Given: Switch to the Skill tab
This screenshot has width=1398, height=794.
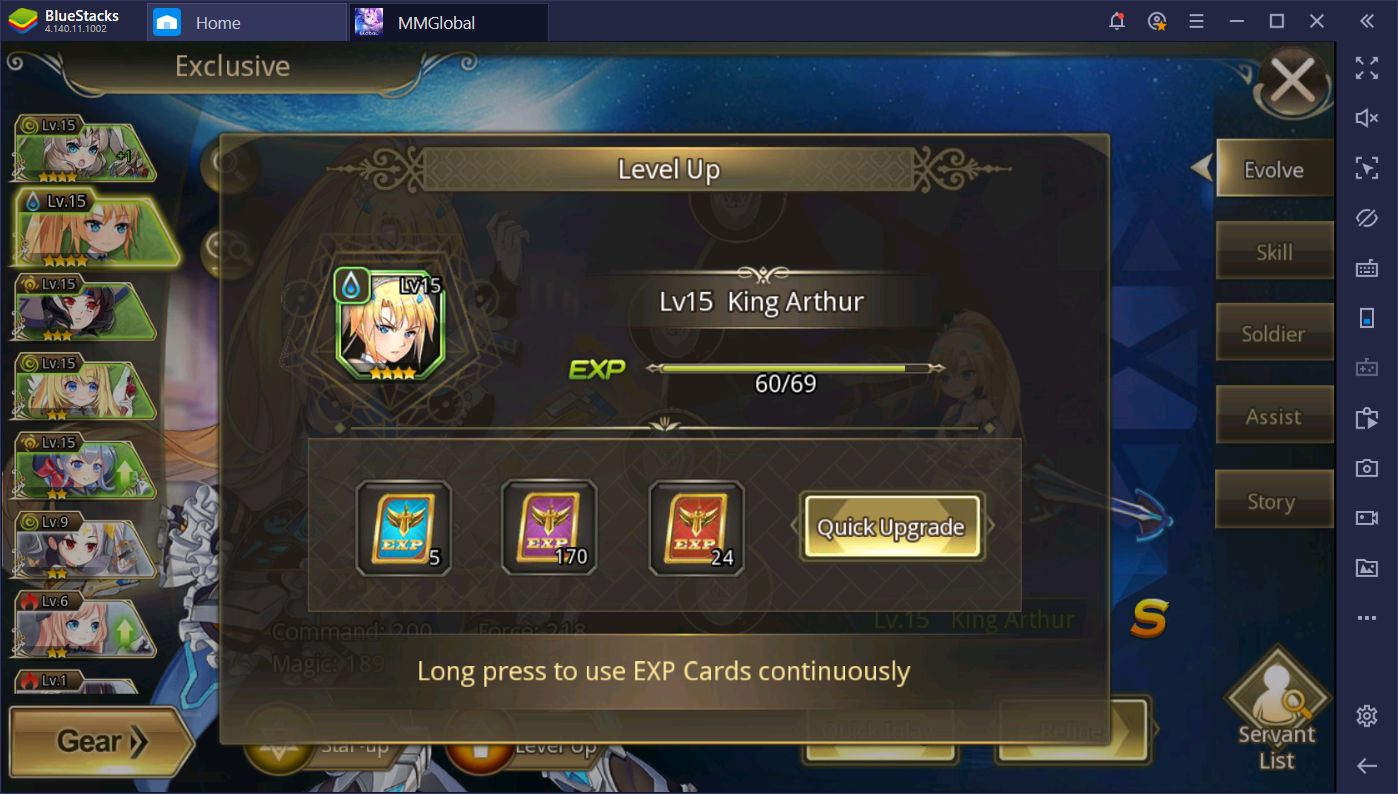Looking at the screenshot, I should [1274, 251].
